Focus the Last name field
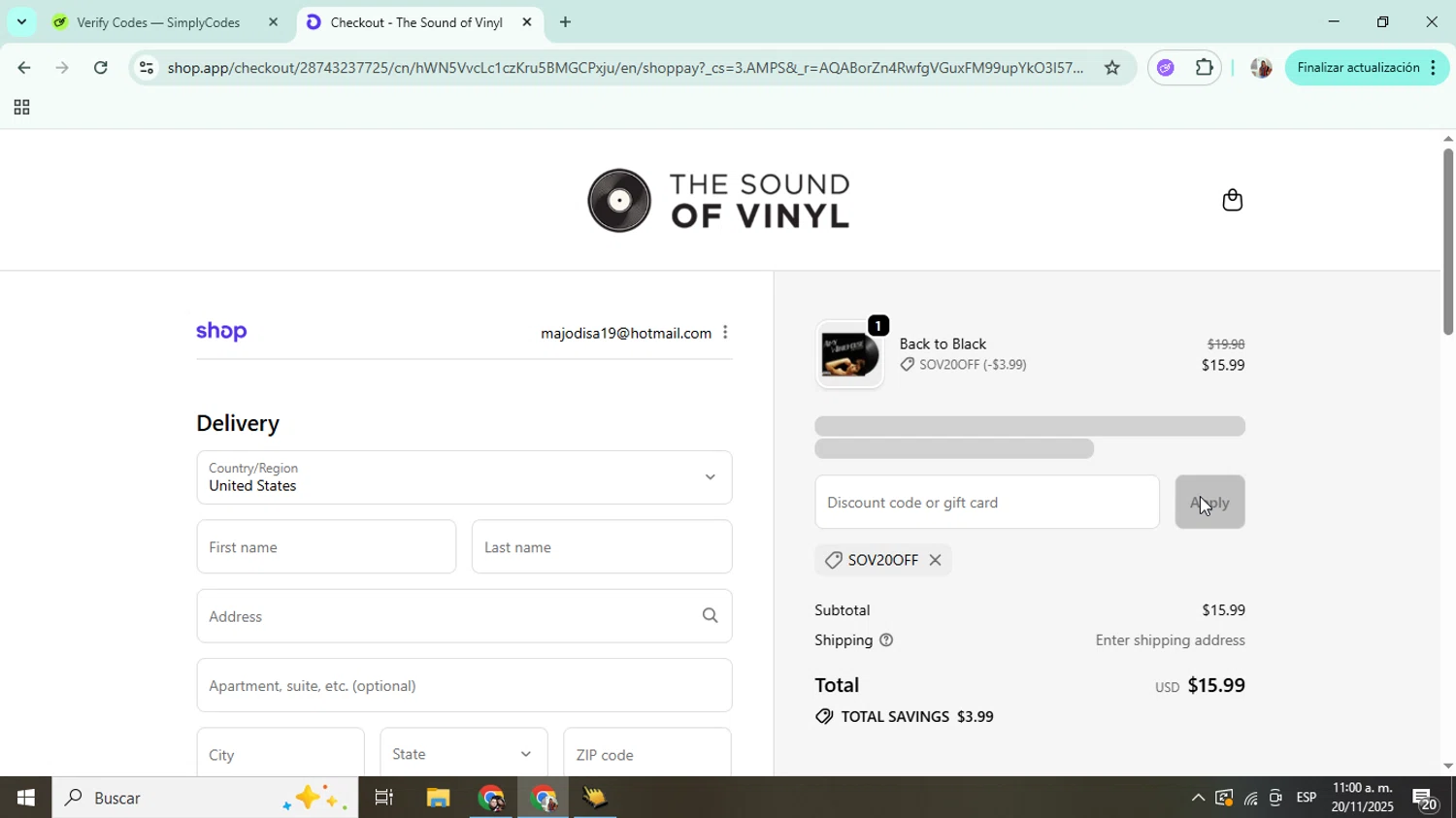 (602, 546)
